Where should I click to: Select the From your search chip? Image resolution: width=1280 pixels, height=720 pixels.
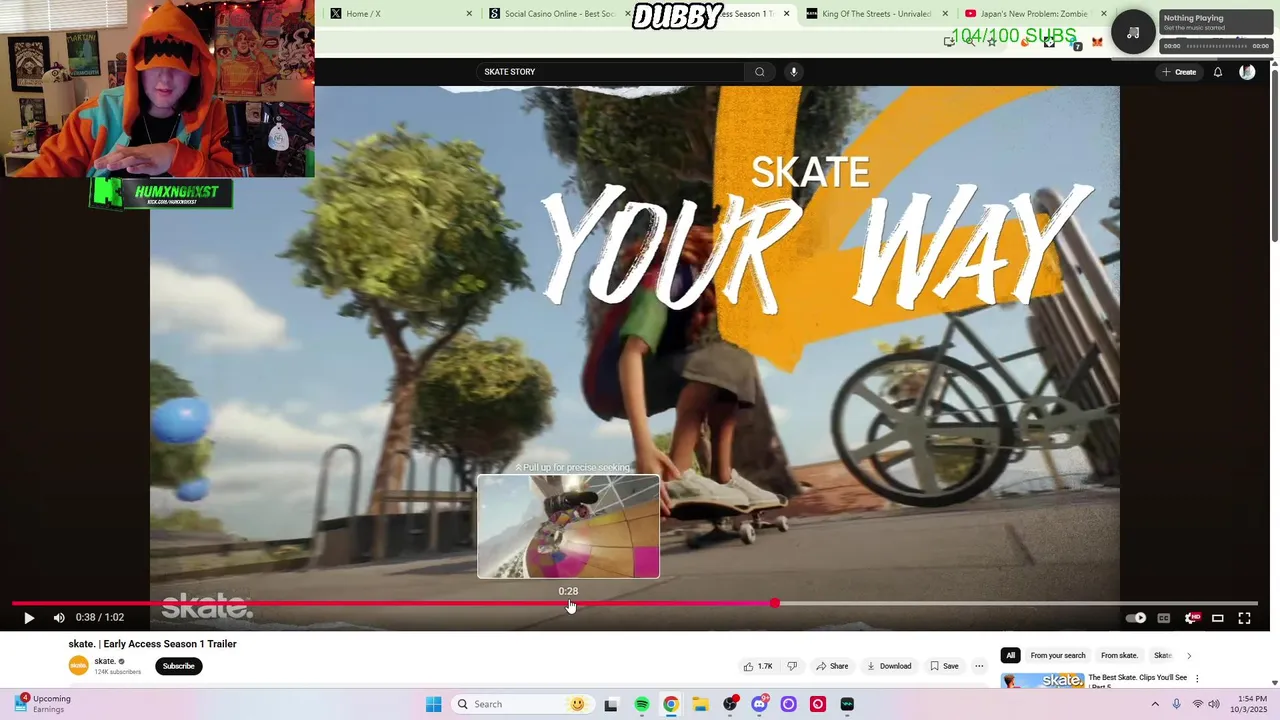1058,656
